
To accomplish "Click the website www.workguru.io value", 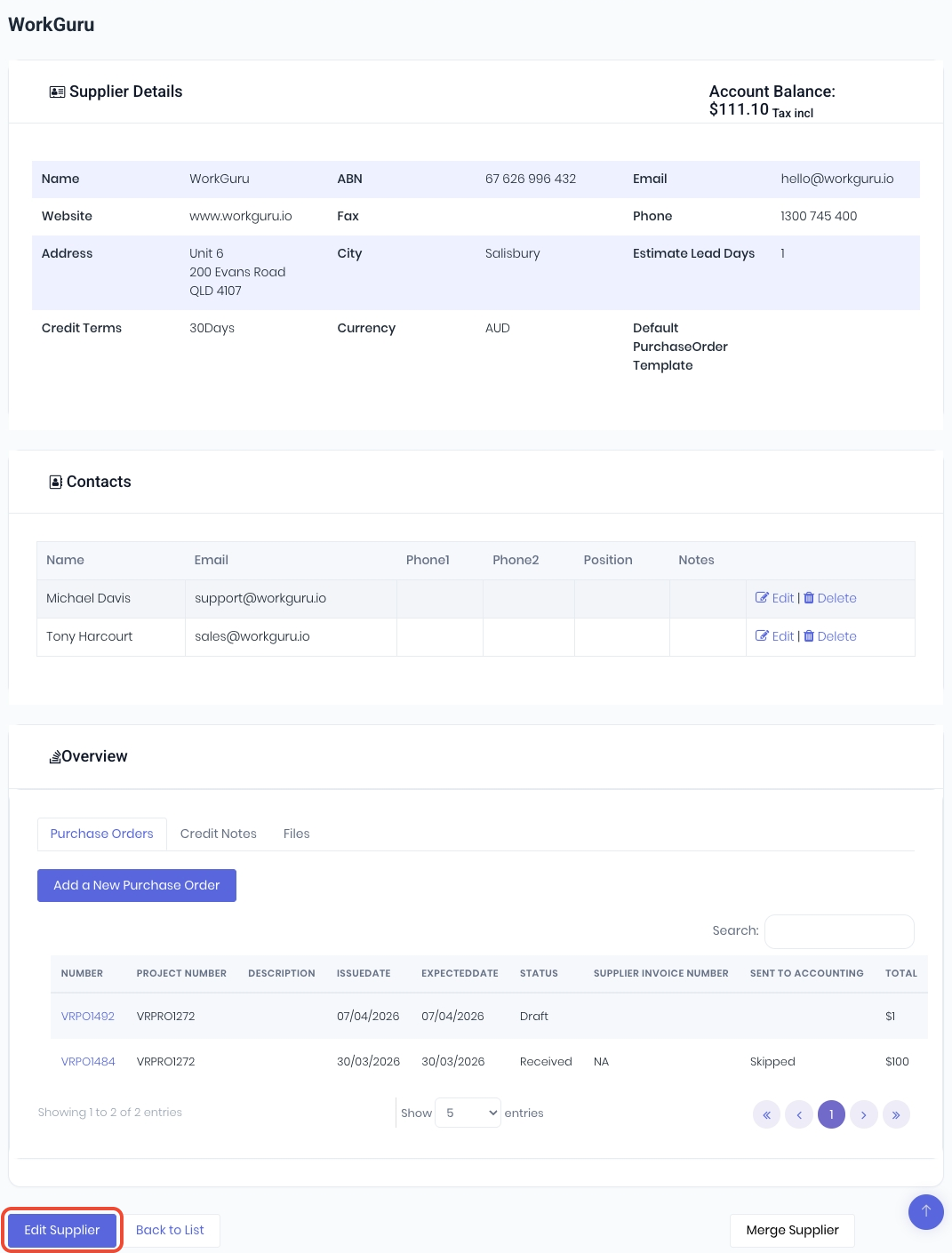I will point(241,216).
